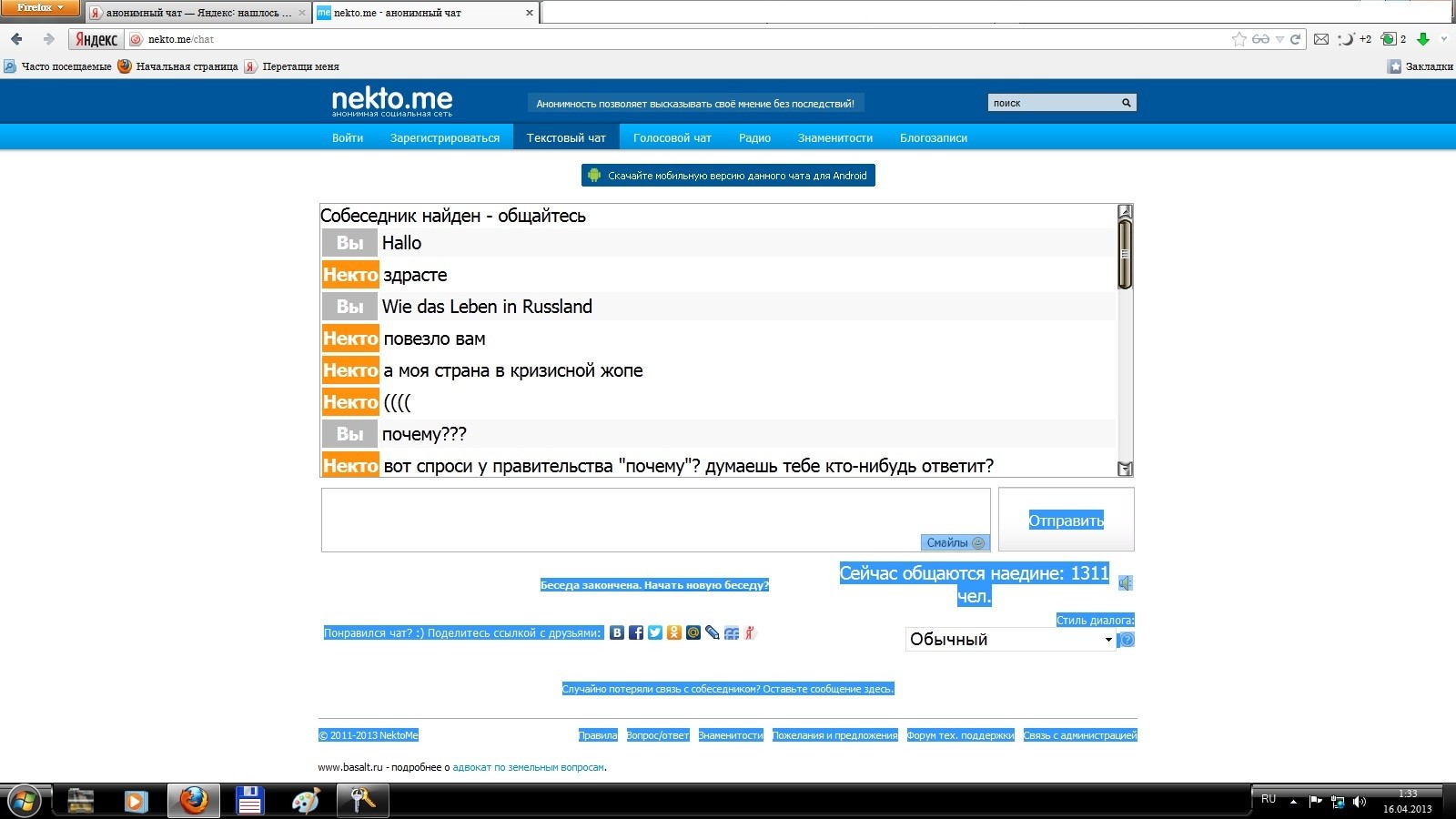Open the Yandex search engine button

[x=96, y=39]
